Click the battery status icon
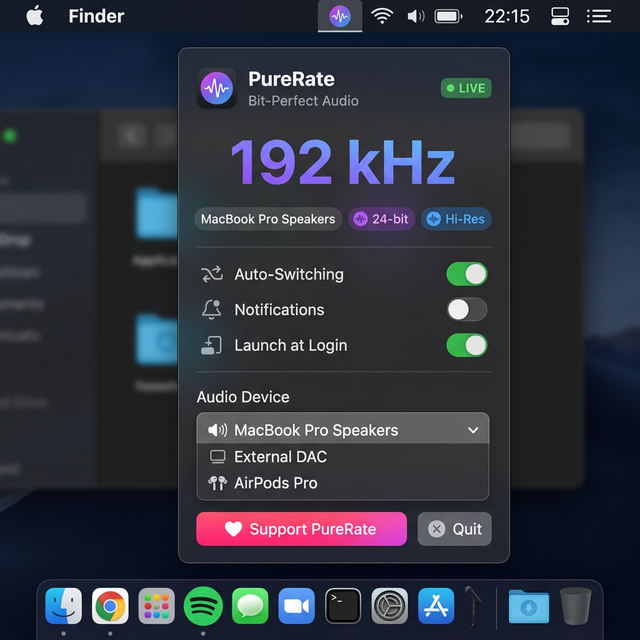Viewport: 640px width, 640px height. click(448, 16)
